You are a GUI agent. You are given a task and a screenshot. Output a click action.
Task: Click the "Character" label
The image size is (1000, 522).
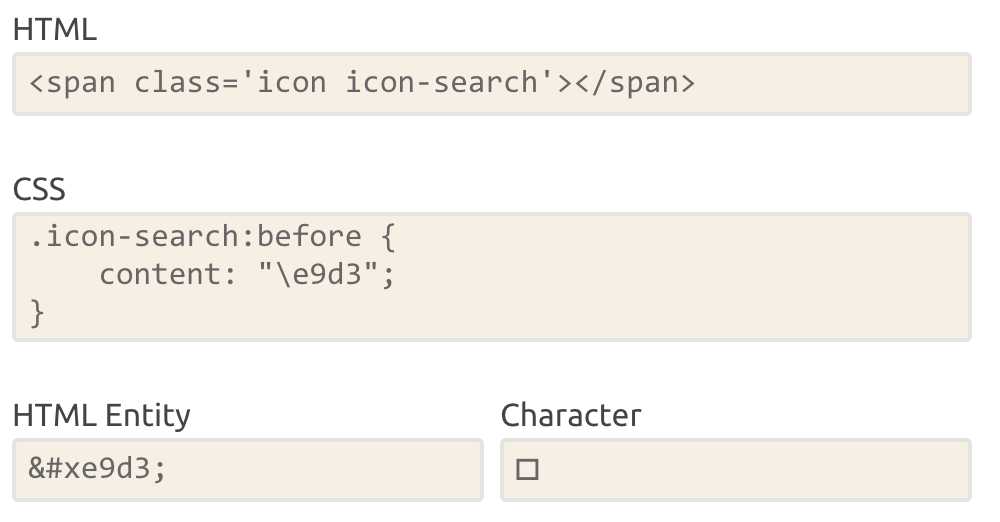pyautogui.click(x=571, y=414)
